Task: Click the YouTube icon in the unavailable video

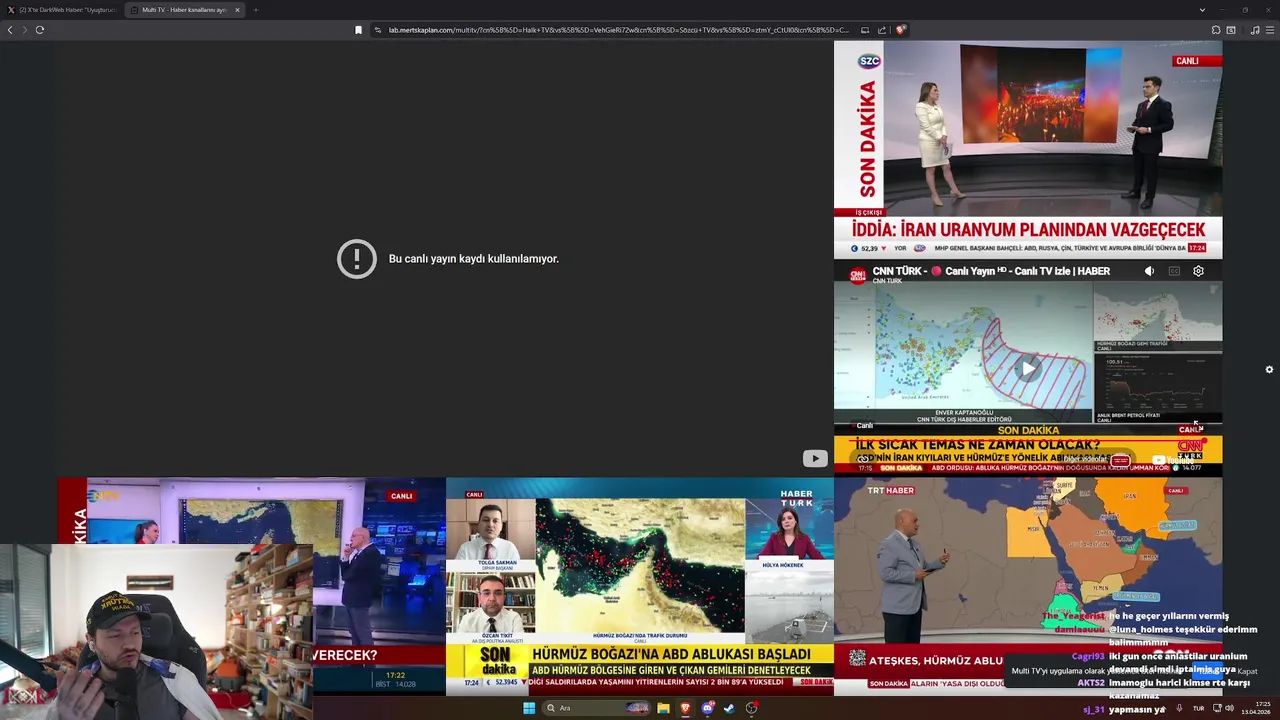Action: pyautogui.click(x=815, y=459)
